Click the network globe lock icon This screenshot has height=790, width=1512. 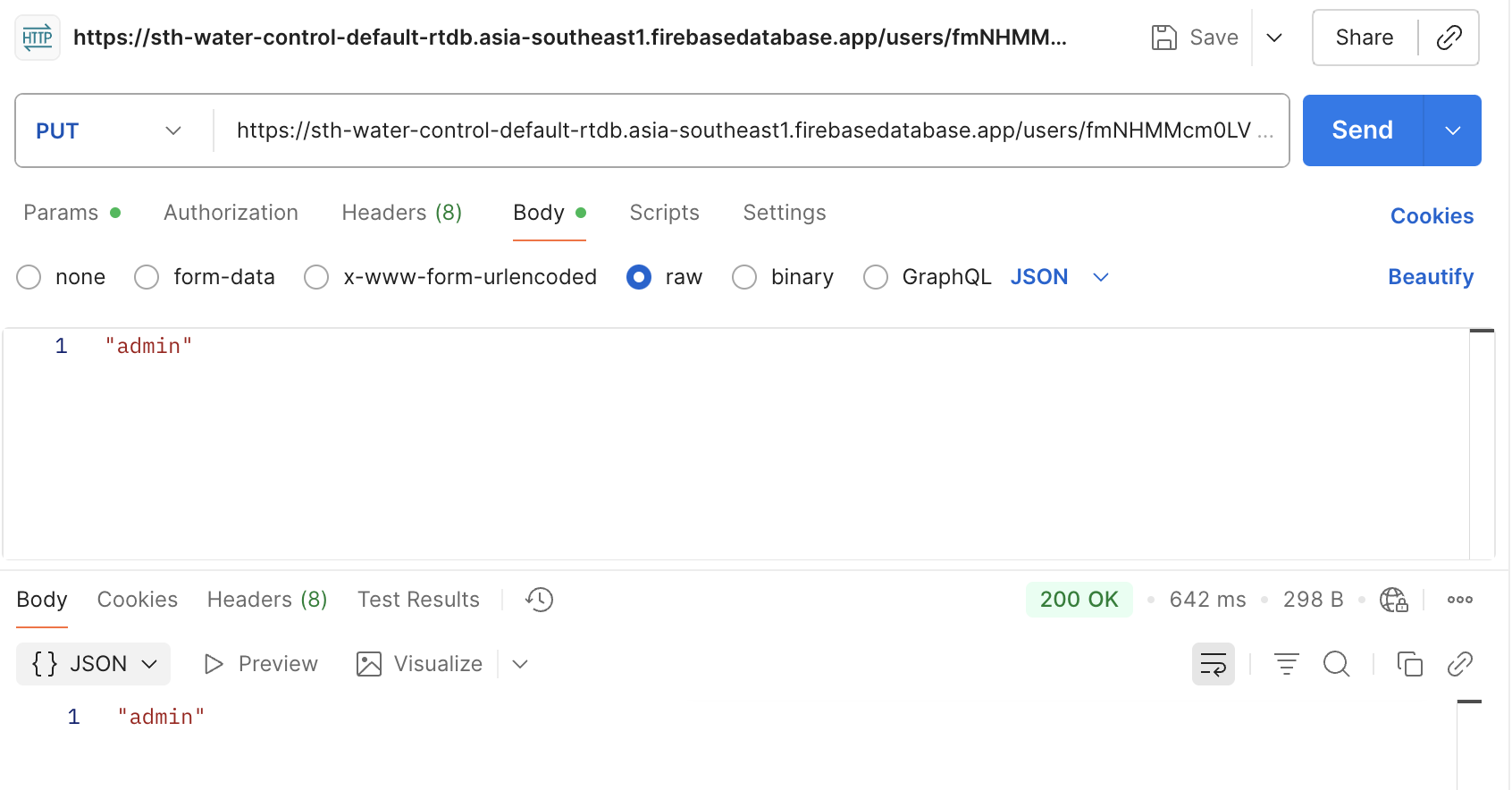pos(1393,600)
